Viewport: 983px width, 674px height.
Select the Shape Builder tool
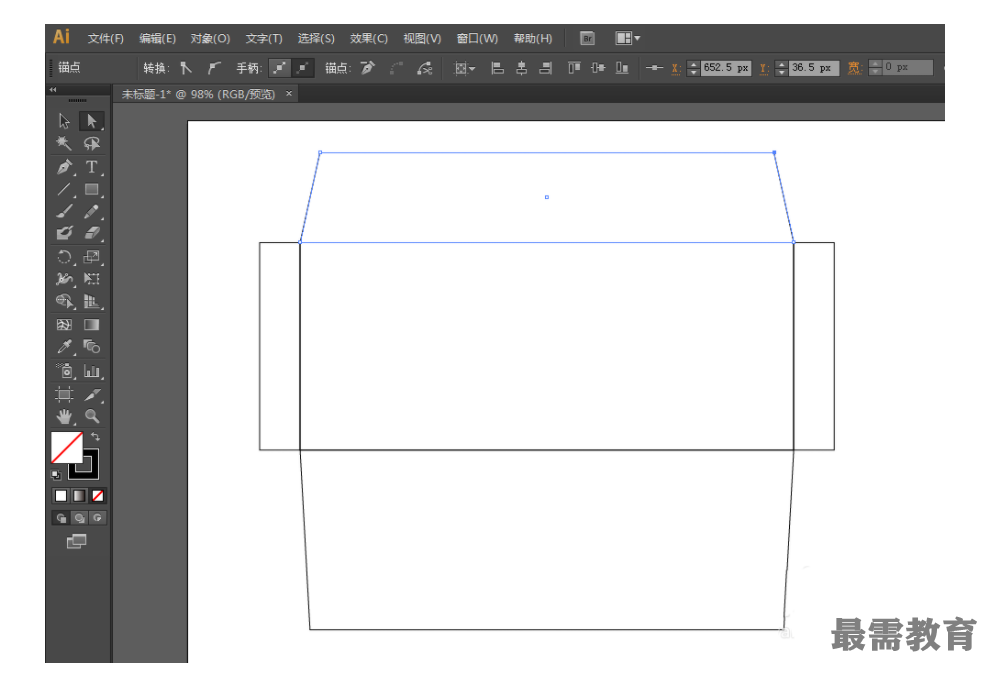[64, 302]
